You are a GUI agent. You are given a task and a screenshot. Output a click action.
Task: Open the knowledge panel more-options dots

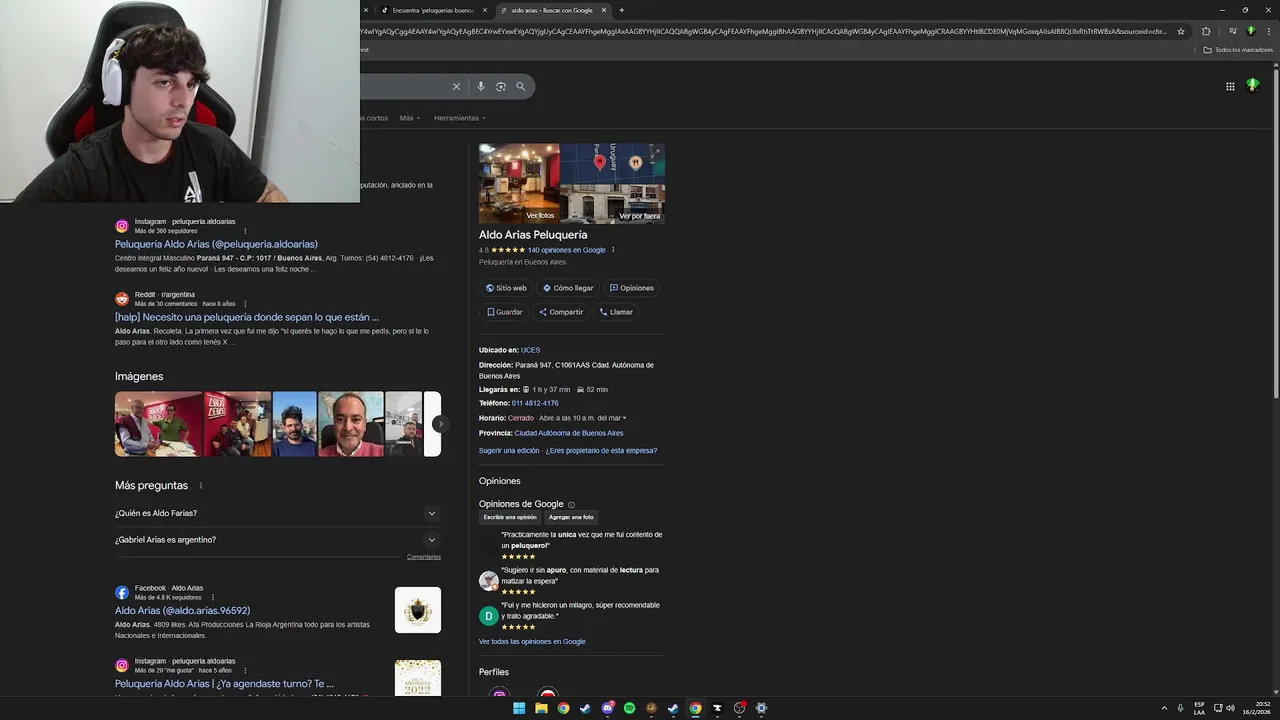coord(613,250)
